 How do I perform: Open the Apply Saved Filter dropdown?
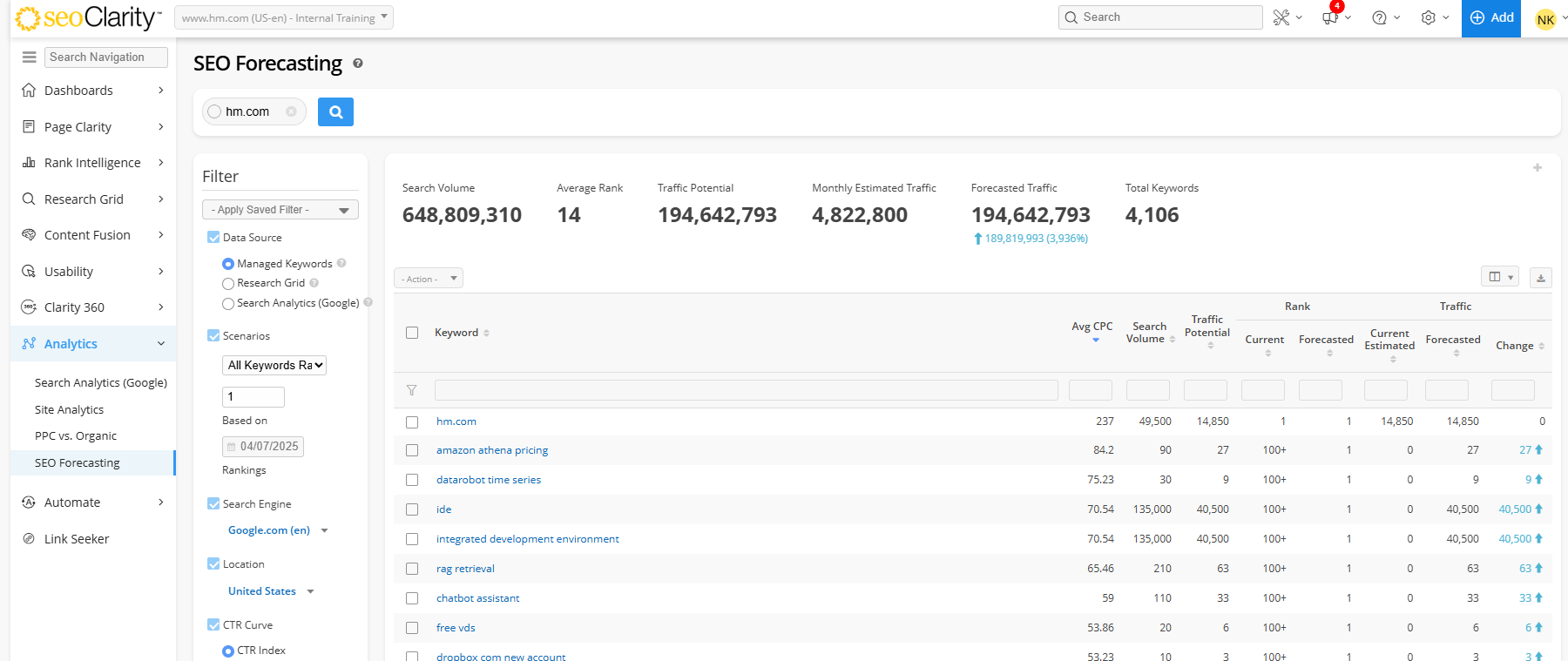point(280,210)
